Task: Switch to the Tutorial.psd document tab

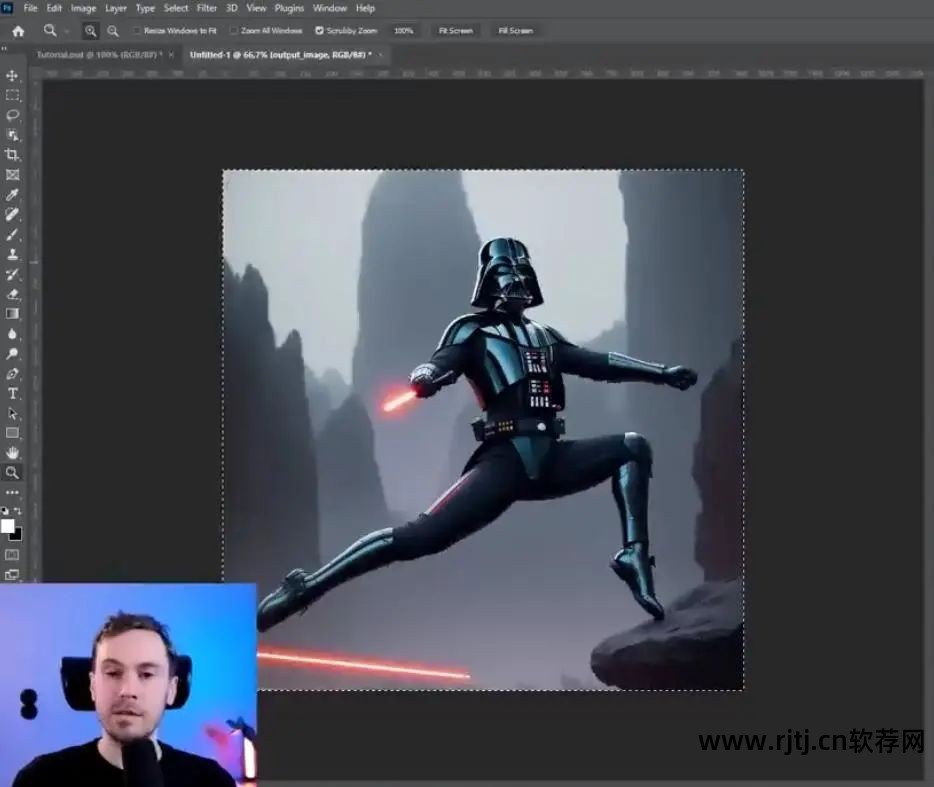Action: point(98,55)
